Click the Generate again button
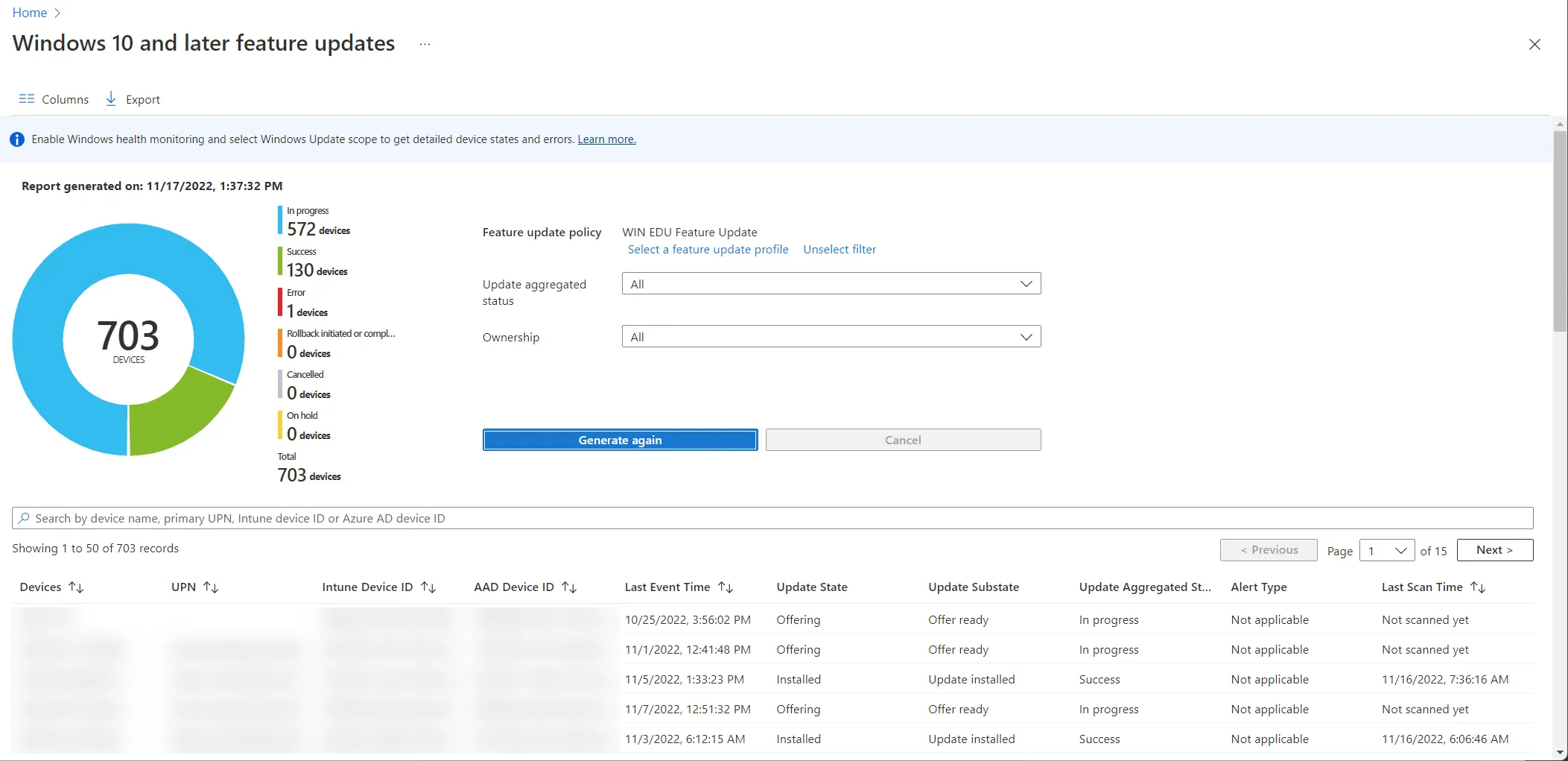The height and width of the screenshot is (761, 1568). 620,441
